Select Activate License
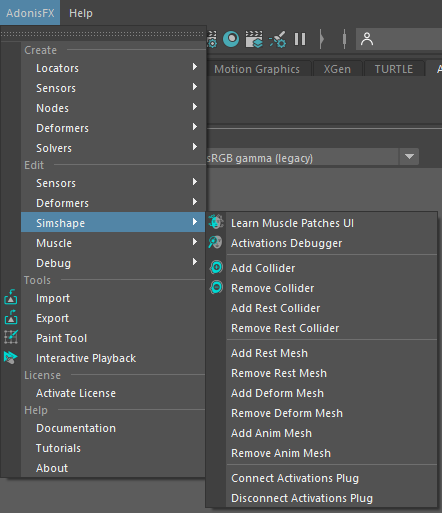Screen dimensions: 442x513 [113, 393]
